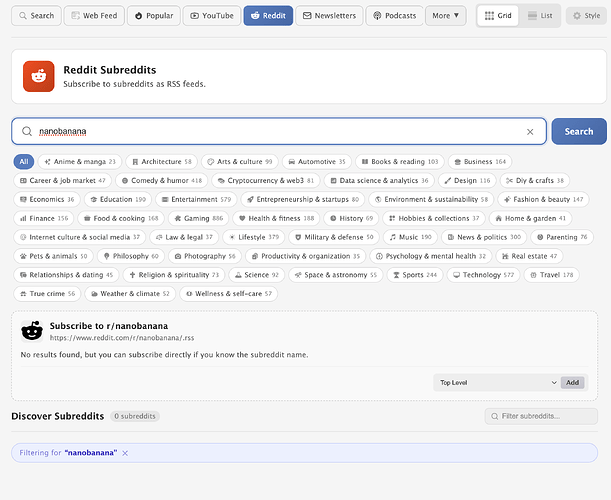Viewport: 611px width, 500px height.
Task: Open the Style settings
Action: point(586,16)
